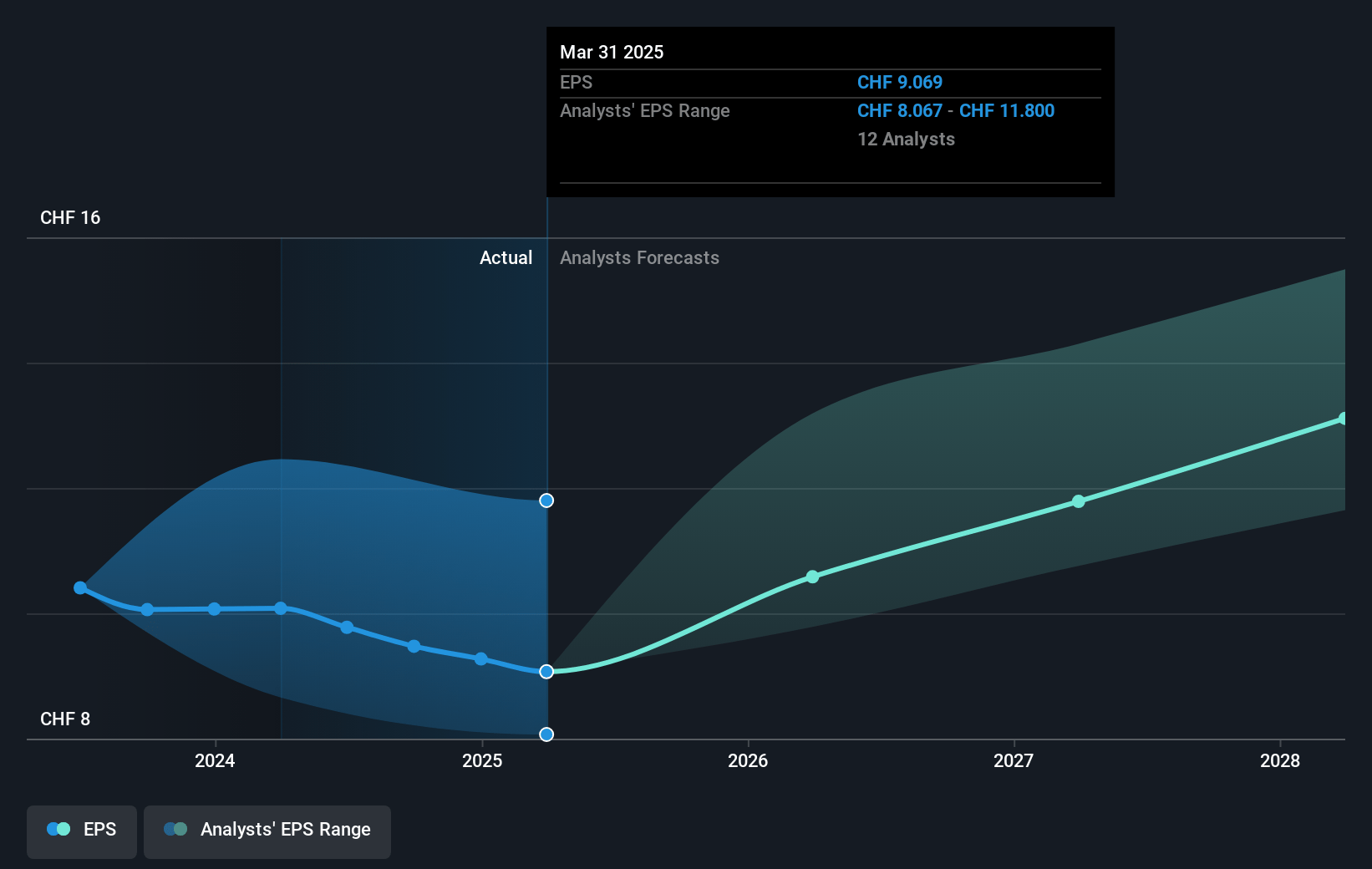Click the 2025 x-axis label
The image size is (1372, 869).
coord(482,761)
